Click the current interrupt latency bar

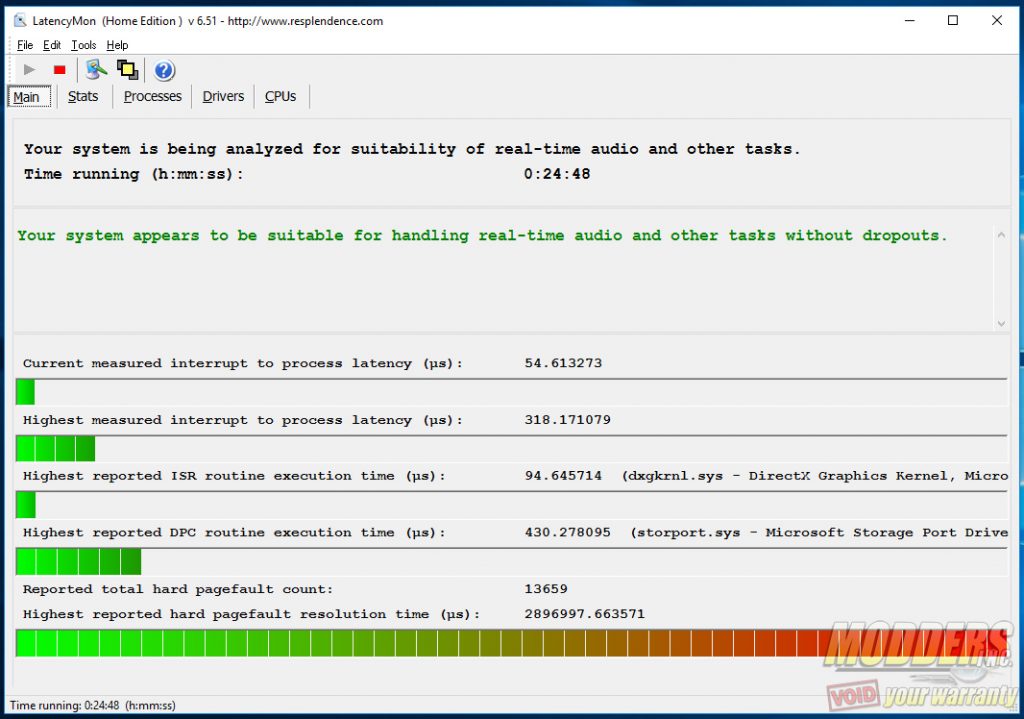tap(511, 392)
